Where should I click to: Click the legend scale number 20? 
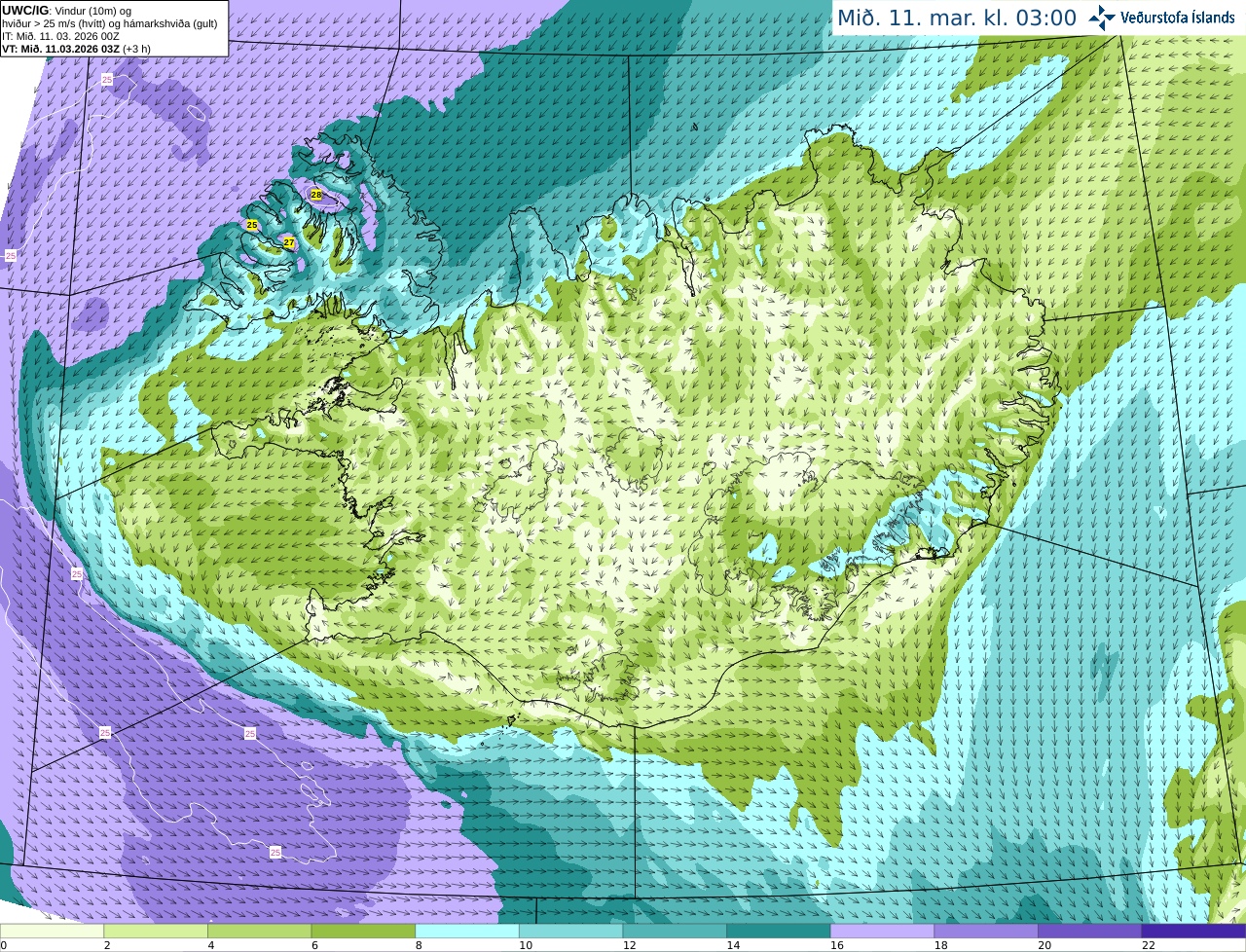(1044, 945)
